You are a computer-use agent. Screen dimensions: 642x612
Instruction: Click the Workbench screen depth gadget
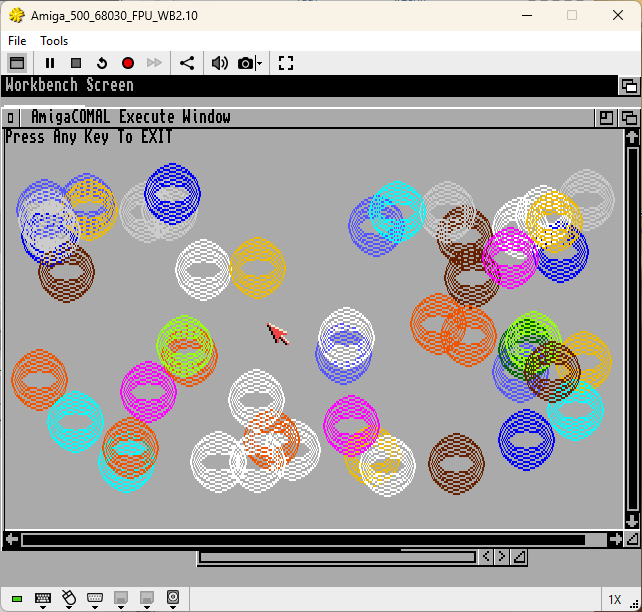tap(628, 86)
